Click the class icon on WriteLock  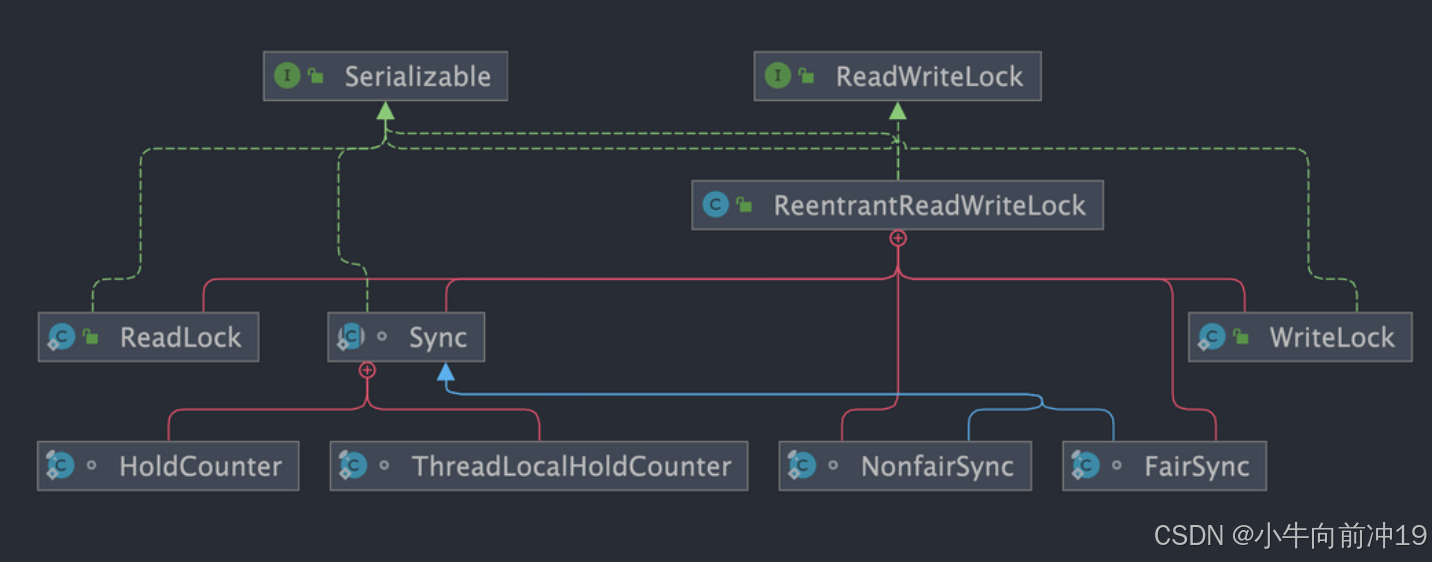click(x=1211, y=337)
